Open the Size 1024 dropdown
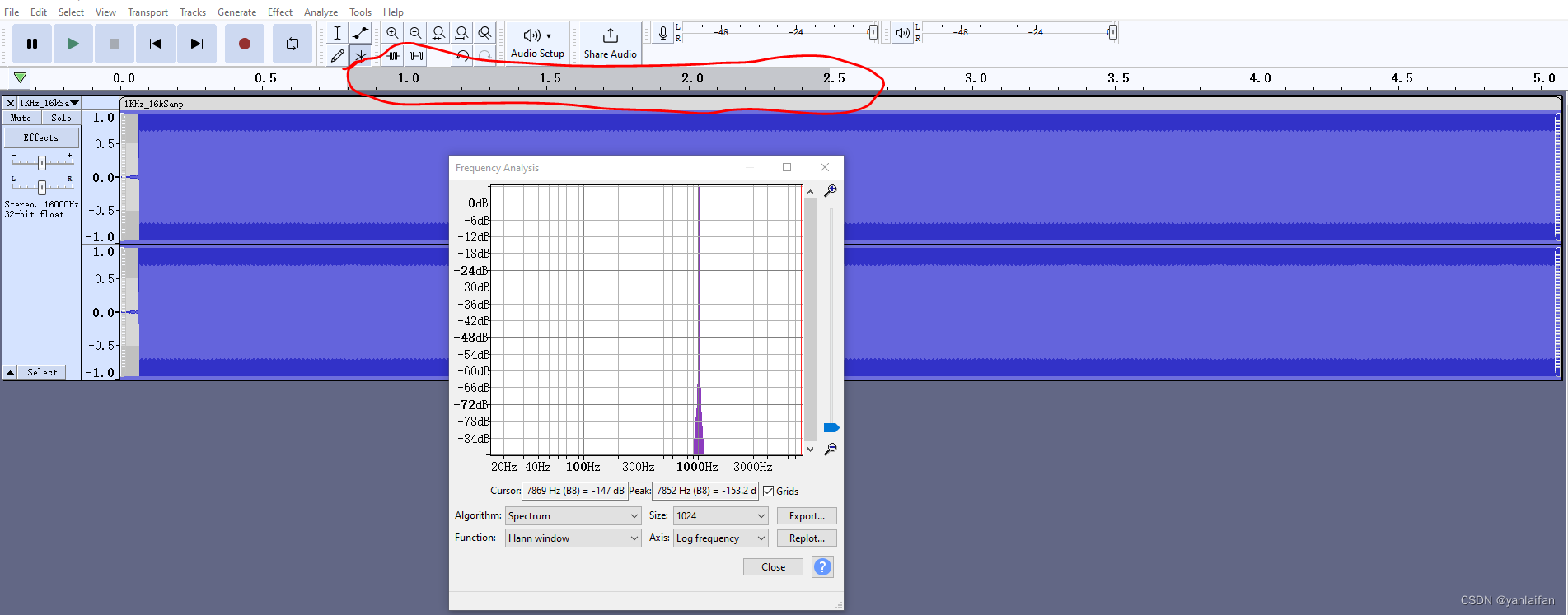 pyautogui.click(x=720, y=515)
